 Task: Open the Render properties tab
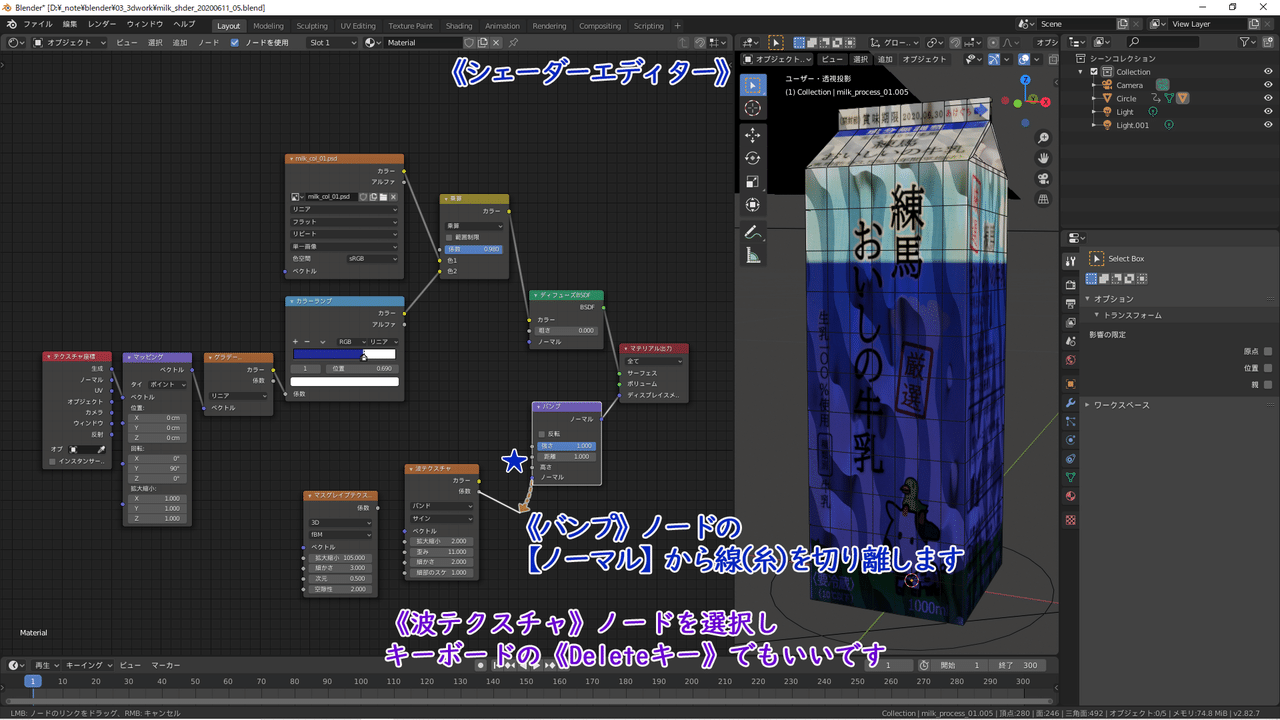click(1071, 285)
